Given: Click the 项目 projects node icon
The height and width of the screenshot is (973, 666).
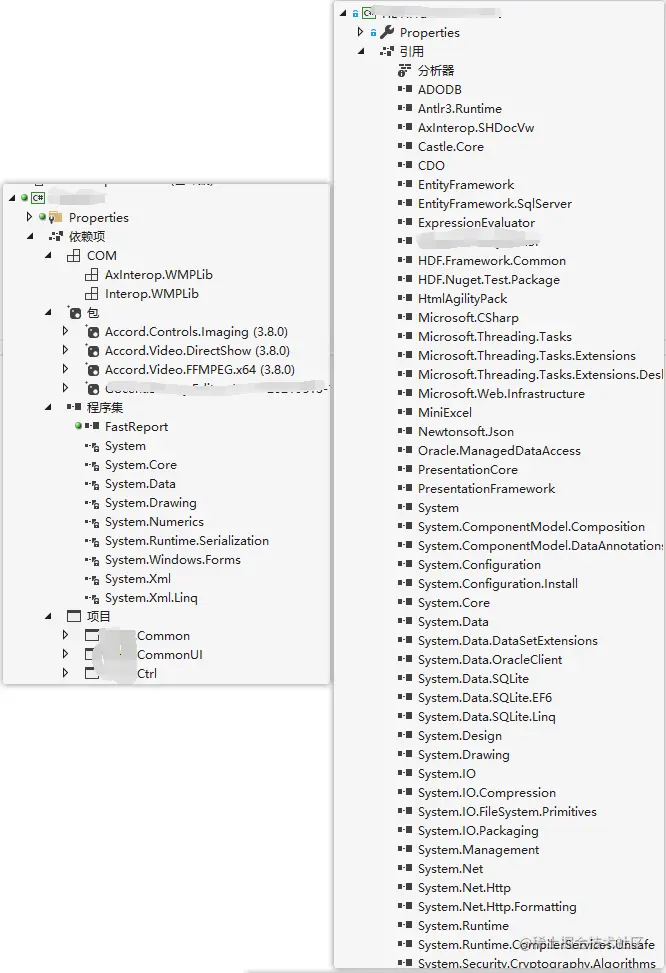Looking at the screenshot, I should point(74,616).
